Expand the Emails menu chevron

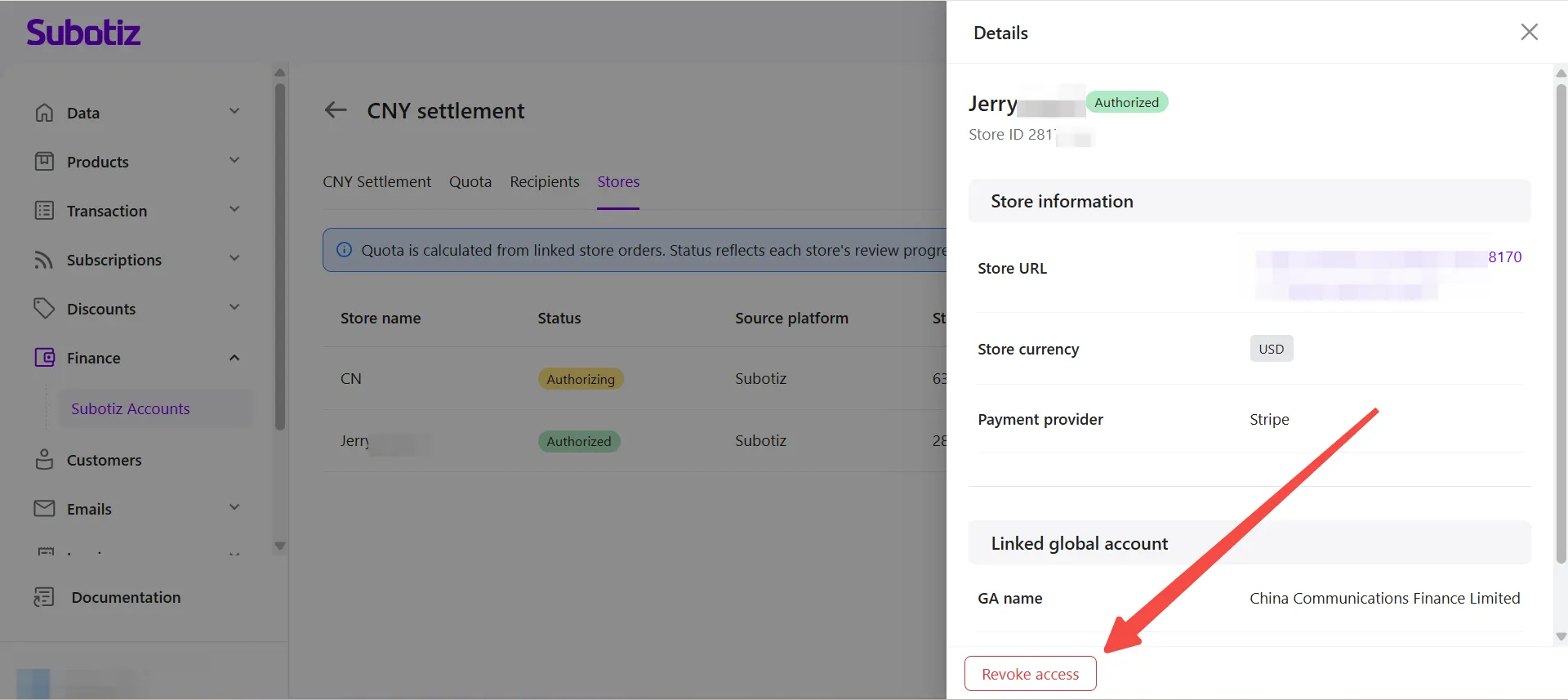(234, 508)
